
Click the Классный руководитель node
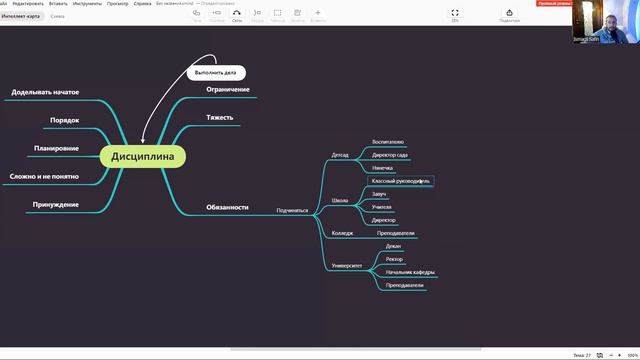[x=400, y=181]
